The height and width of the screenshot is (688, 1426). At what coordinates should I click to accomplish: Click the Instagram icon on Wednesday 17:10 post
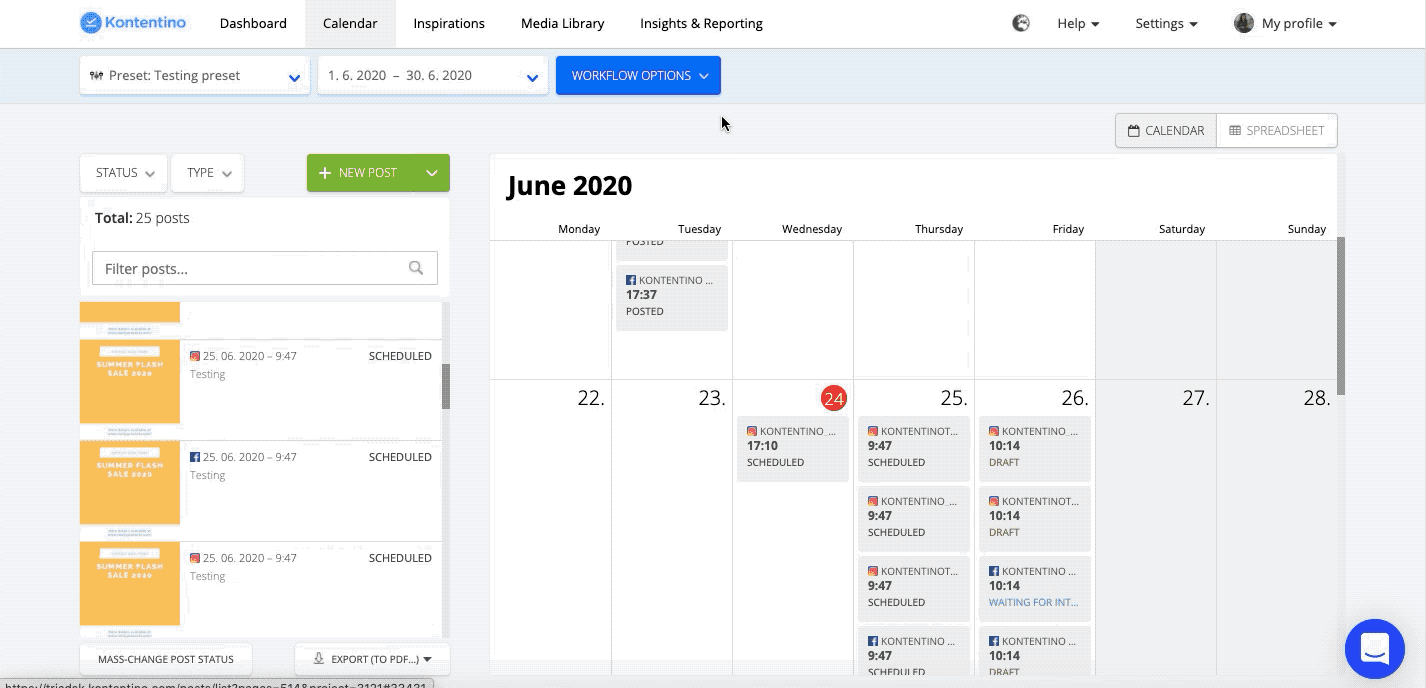[x=752, y=432]
